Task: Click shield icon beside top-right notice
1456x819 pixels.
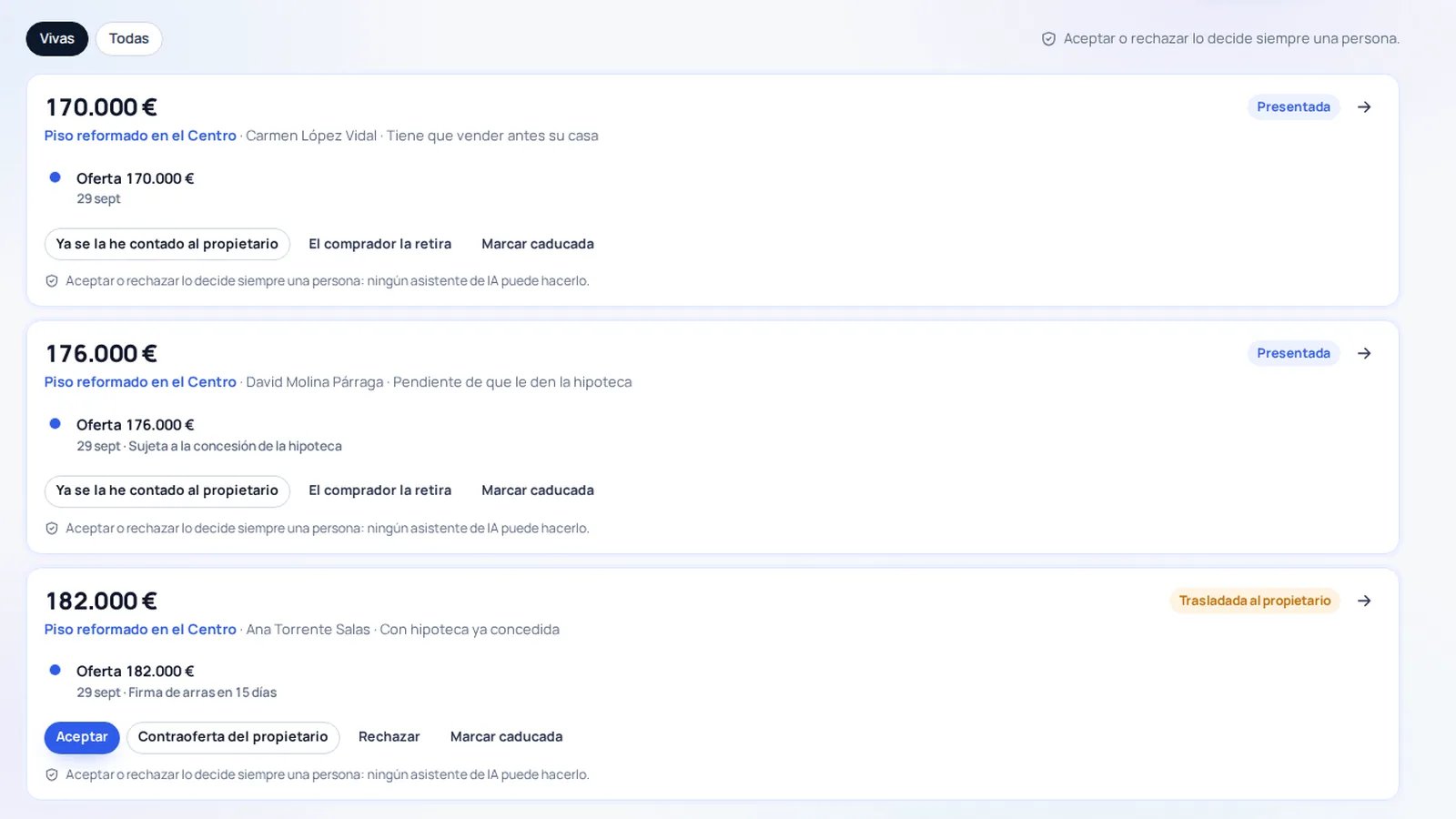Action: (1048, 39)
